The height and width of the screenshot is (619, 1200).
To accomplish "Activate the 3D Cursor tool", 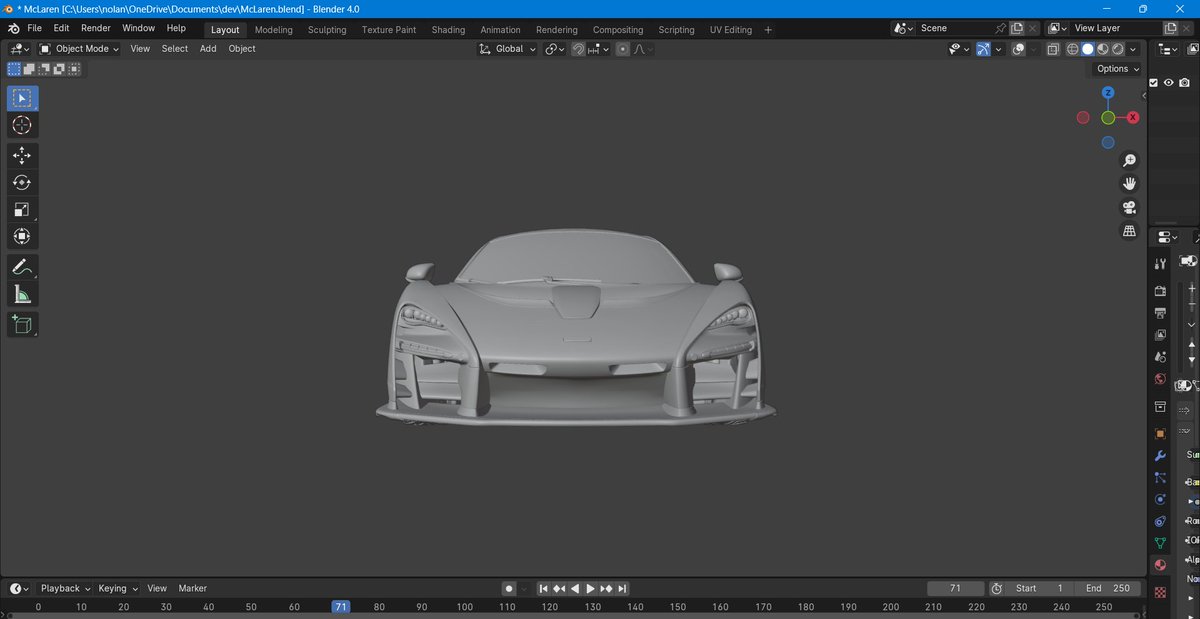I will coord(22,125).
